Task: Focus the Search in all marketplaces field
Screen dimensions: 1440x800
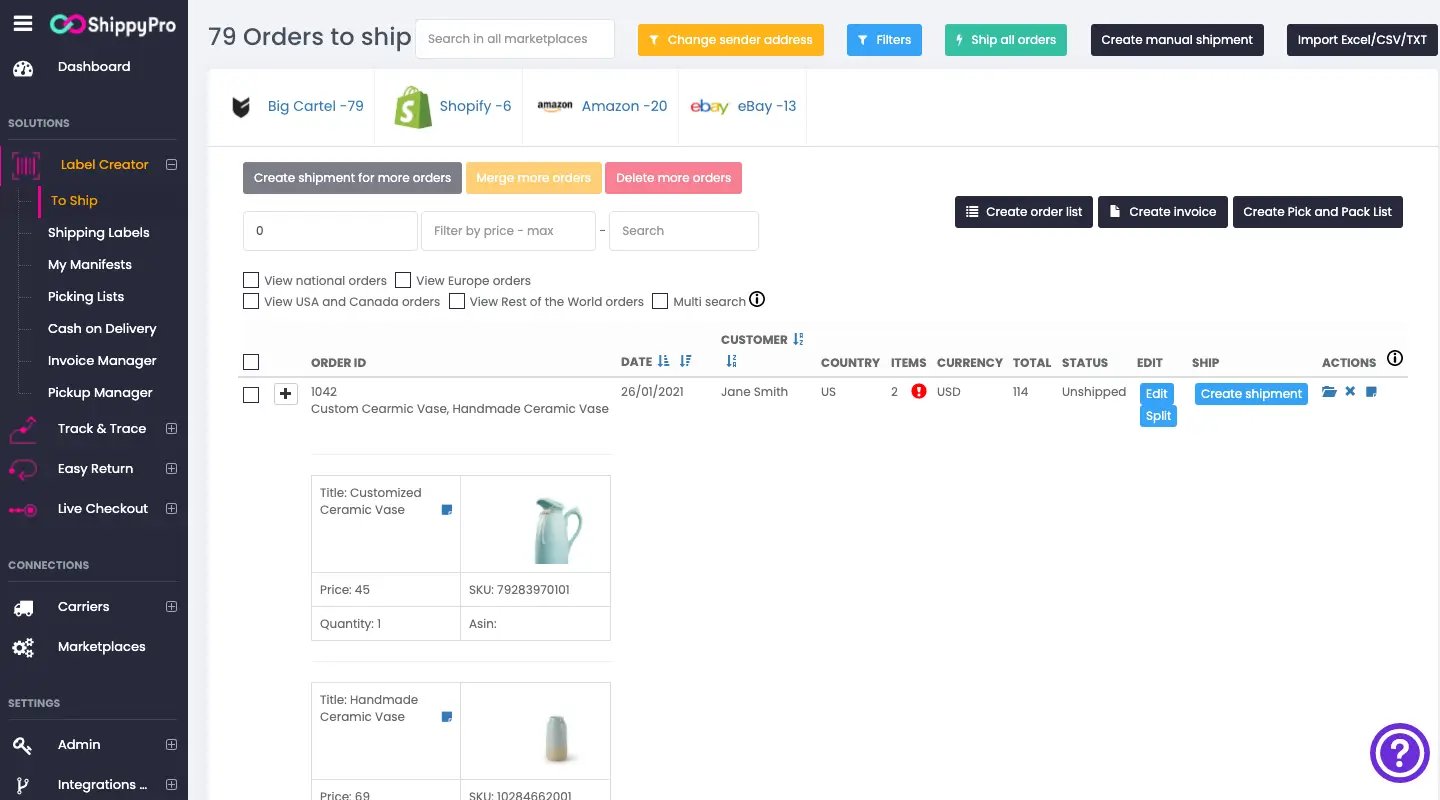Action: (x=515, y=39)
